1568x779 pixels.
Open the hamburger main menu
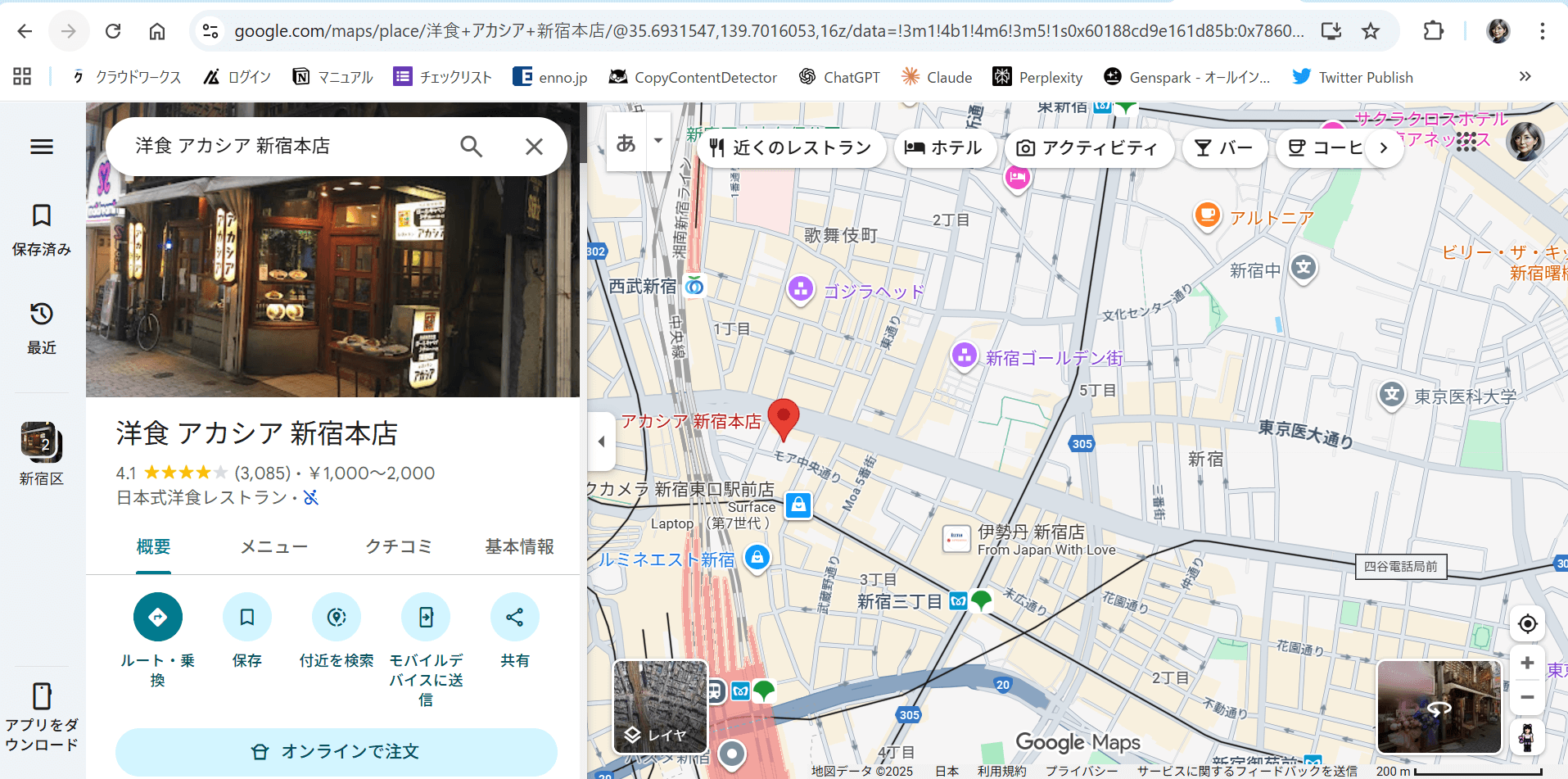coord(42,147)
